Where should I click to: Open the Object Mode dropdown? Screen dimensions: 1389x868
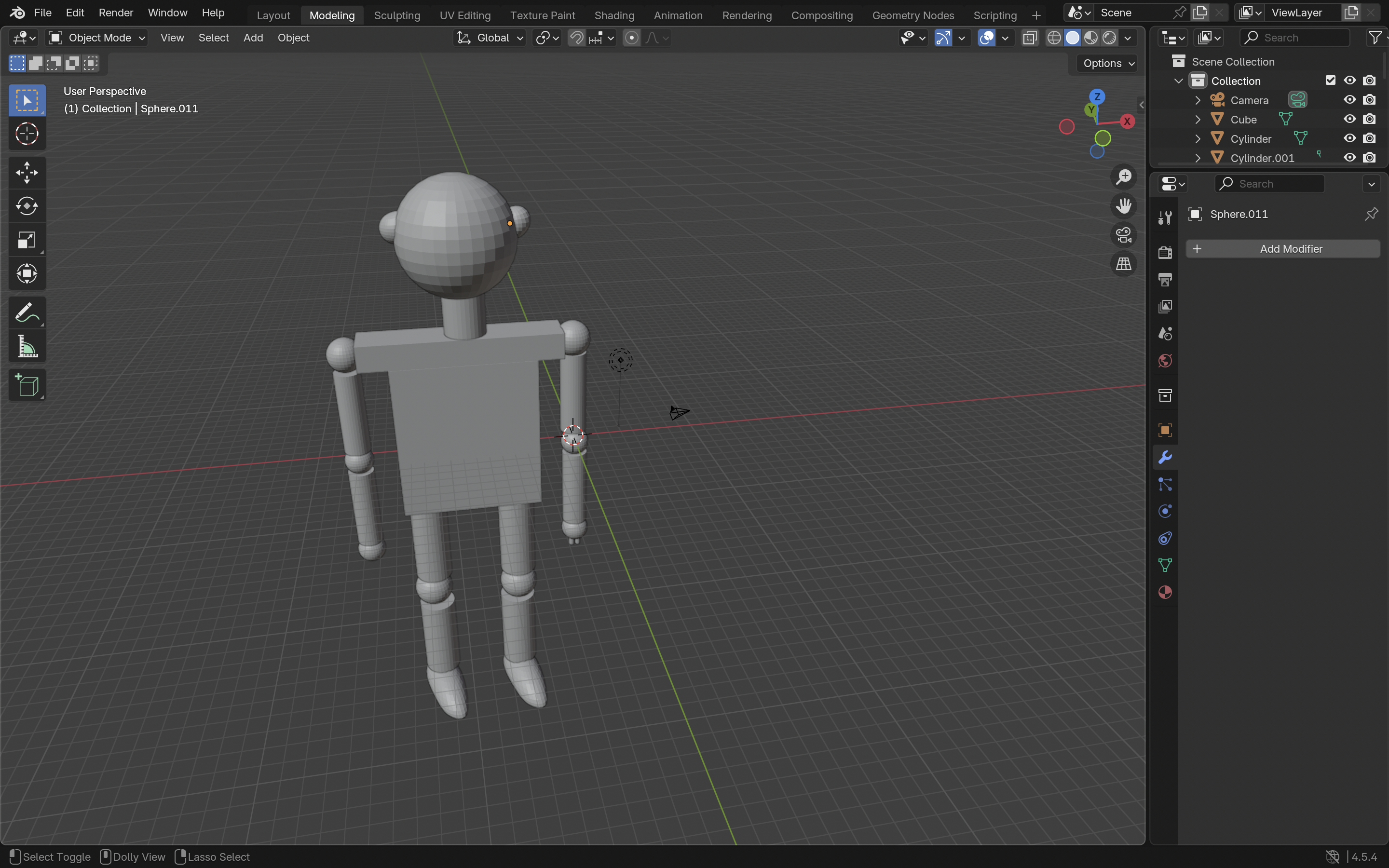click(x=96, y=38)
